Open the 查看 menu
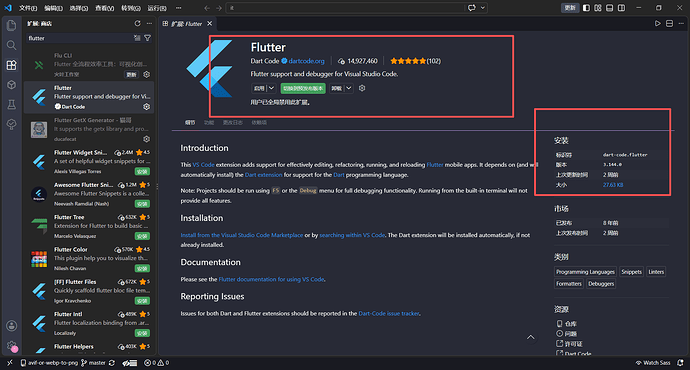 point(104,8)
